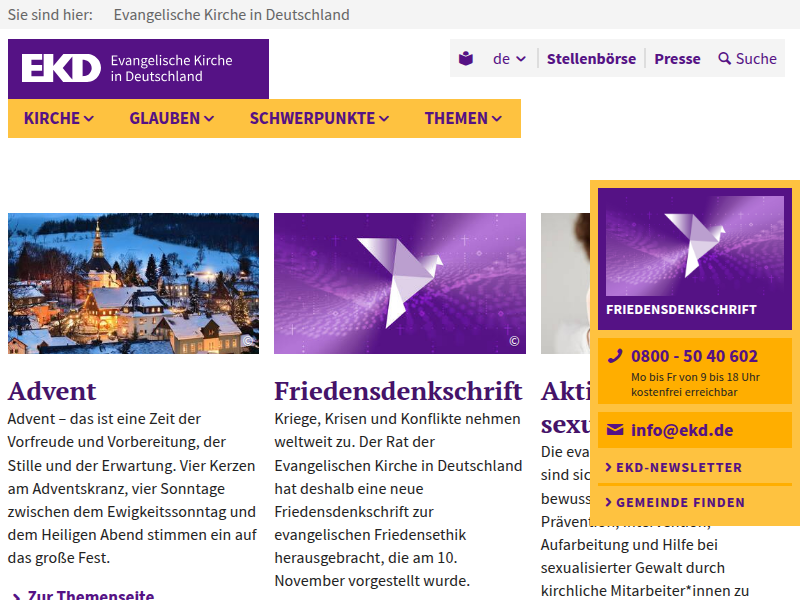
Task: Click the Stellenbörse link
Action: [x=590, y=59]
